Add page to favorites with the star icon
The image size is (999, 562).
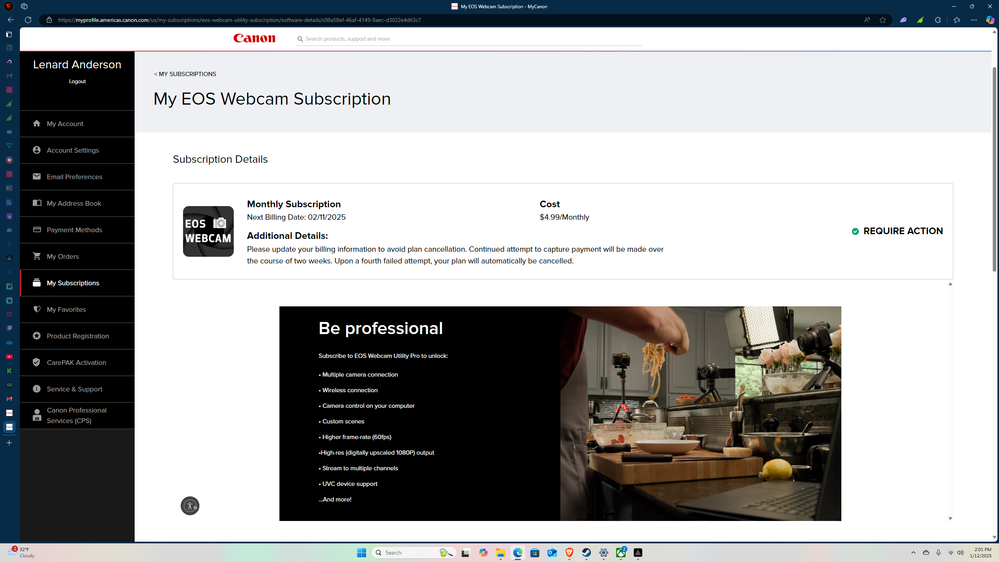click(883, 20)
